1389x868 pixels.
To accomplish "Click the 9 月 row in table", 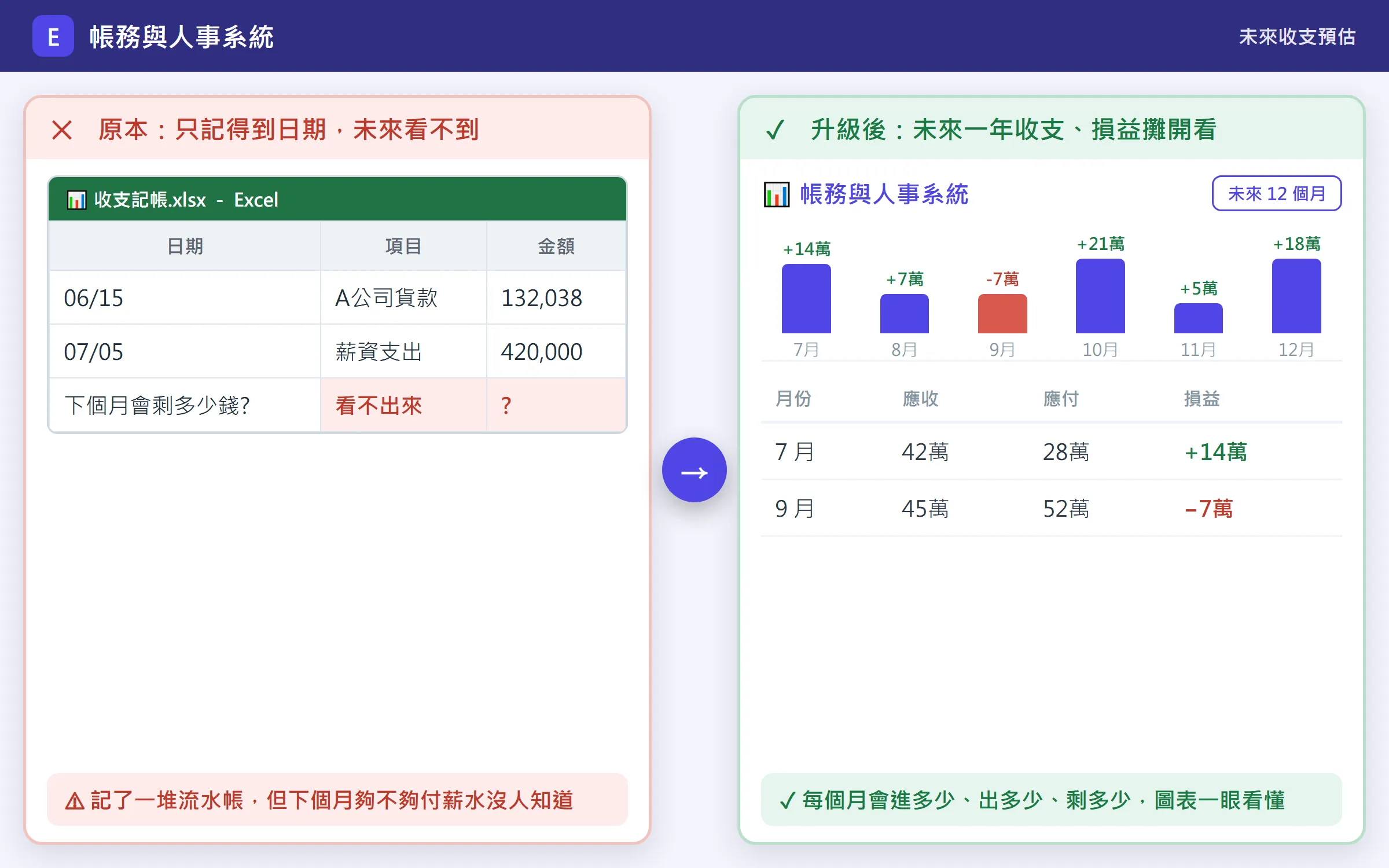I will 1051,509.
